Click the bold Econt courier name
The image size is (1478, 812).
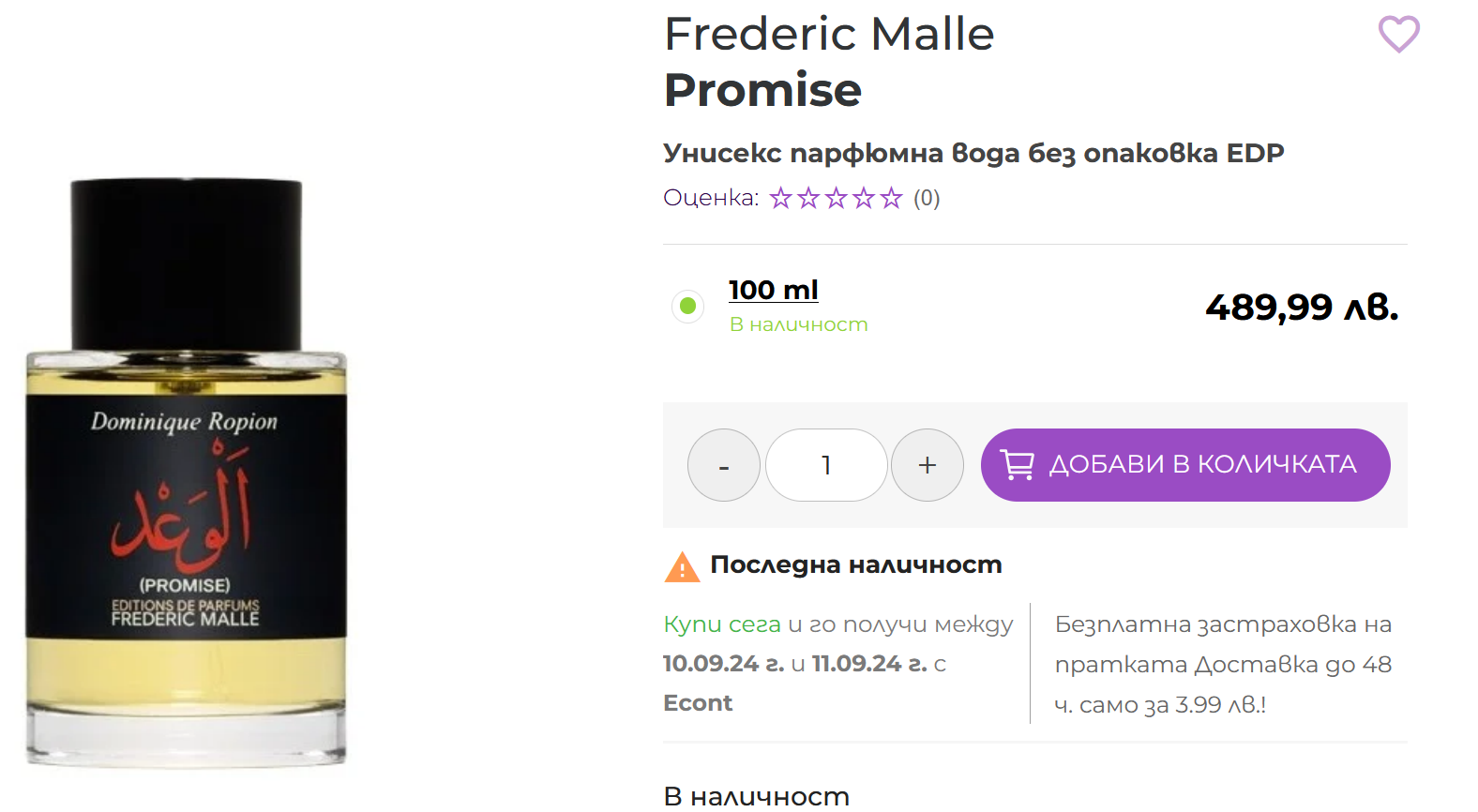(697, 703)
